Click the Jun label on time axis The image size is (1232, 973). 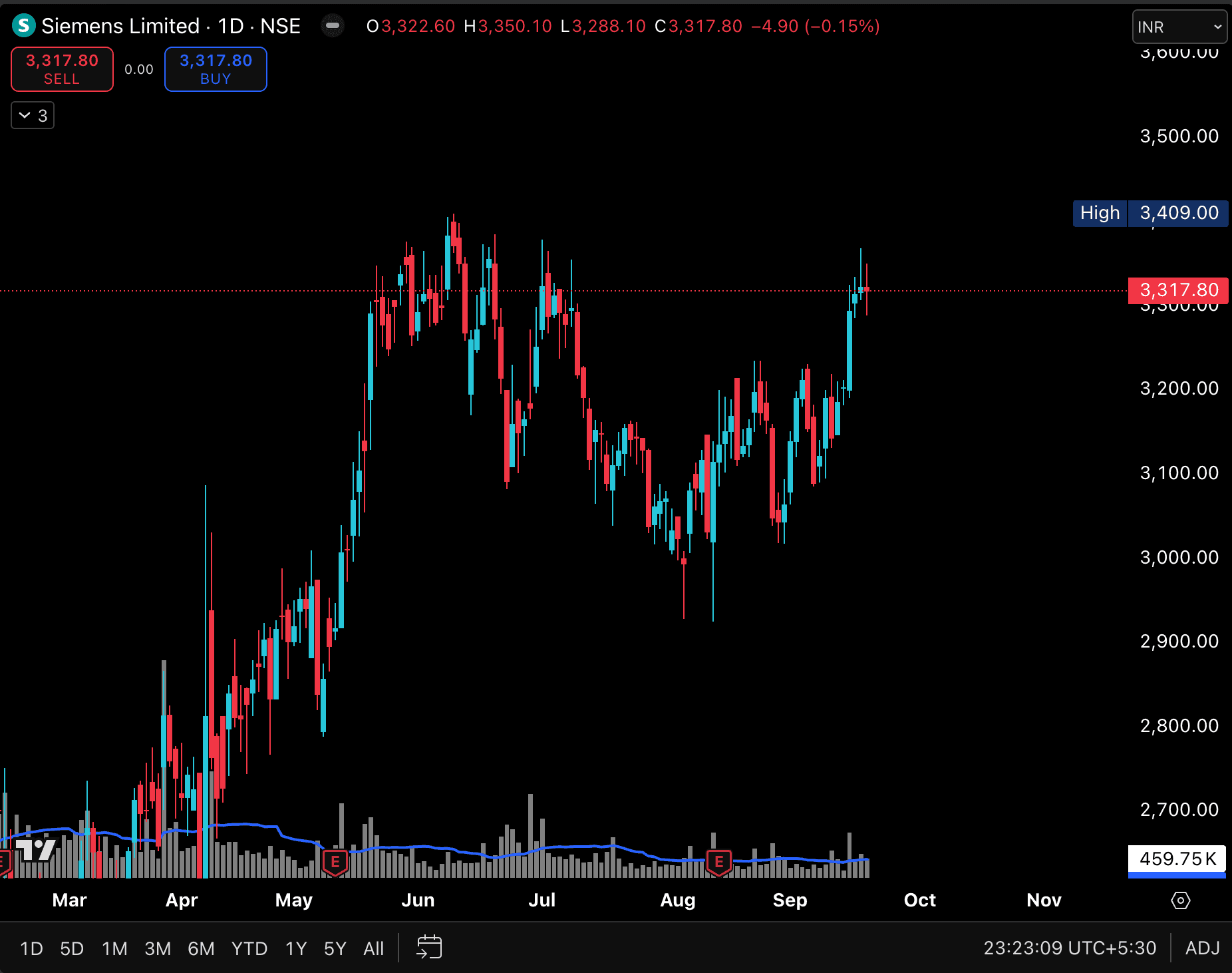tap(418, 900)
